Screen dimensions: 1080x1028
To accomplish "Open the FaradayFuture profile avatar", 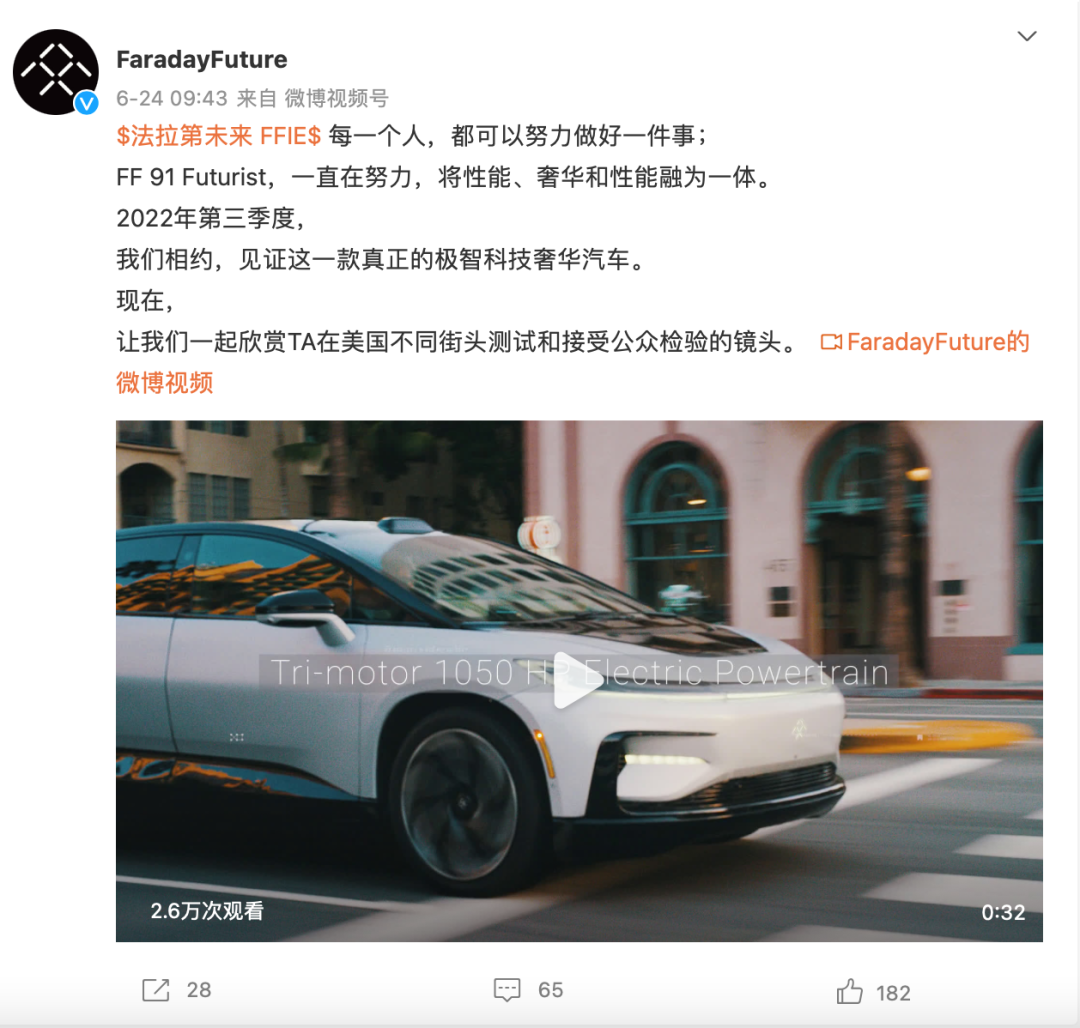I will tap(56, 72).
